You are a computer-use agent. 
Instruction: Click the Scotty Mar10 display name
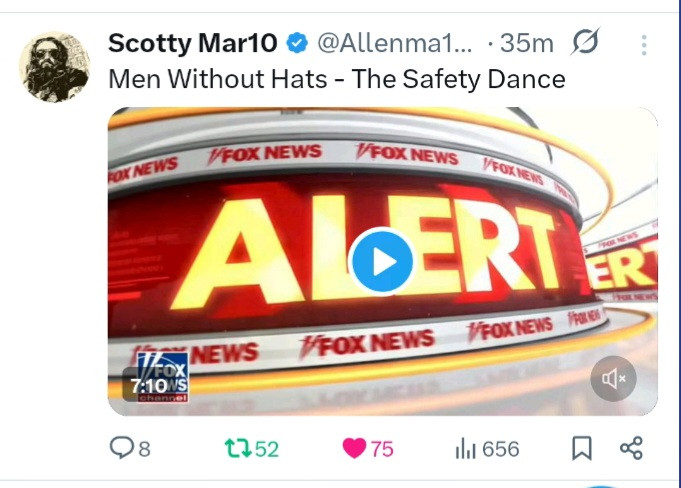coord(192,43)
